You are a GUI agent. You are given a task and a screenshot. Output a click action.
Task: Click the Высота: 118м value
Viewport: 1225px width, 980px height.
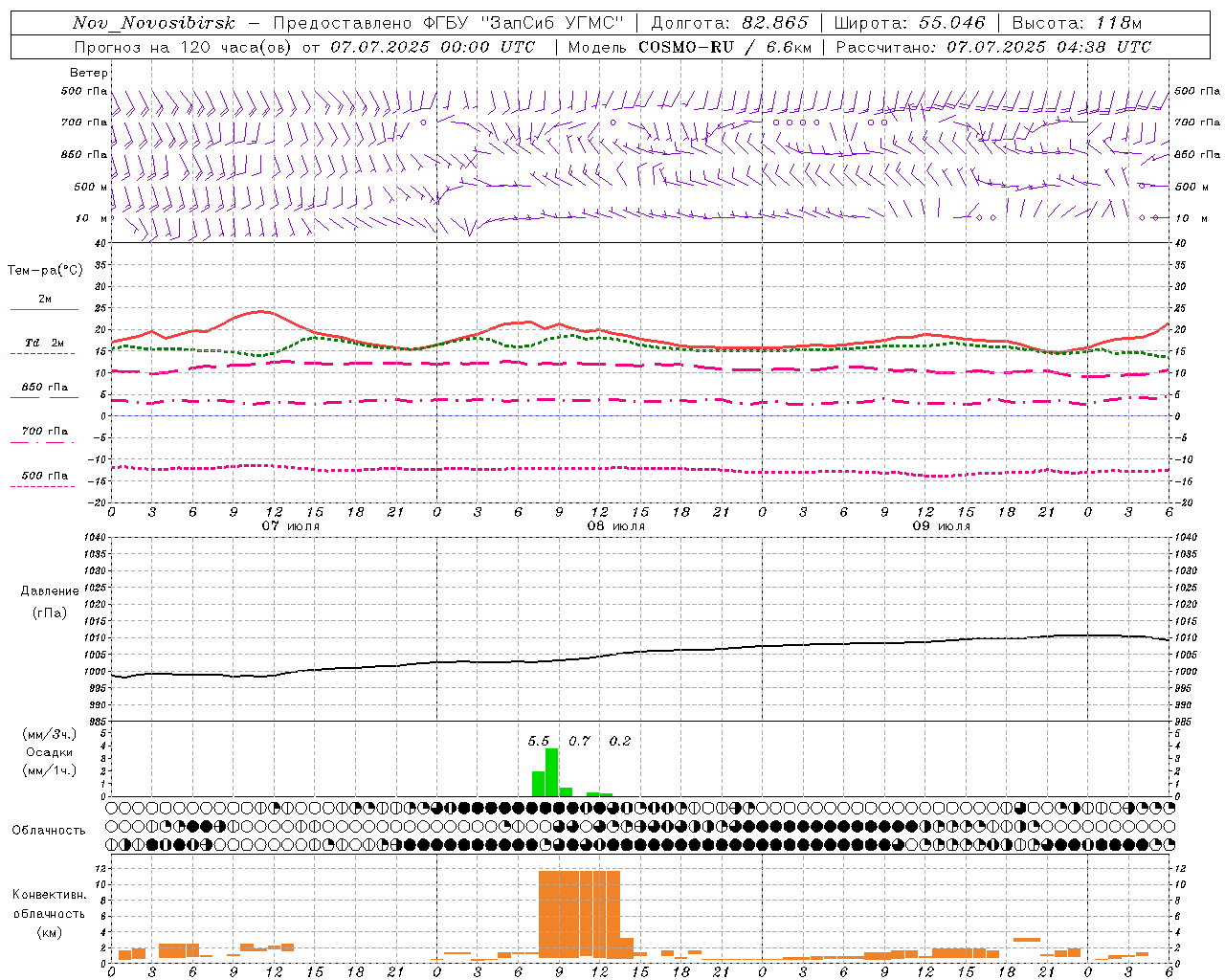(1077, 23)
